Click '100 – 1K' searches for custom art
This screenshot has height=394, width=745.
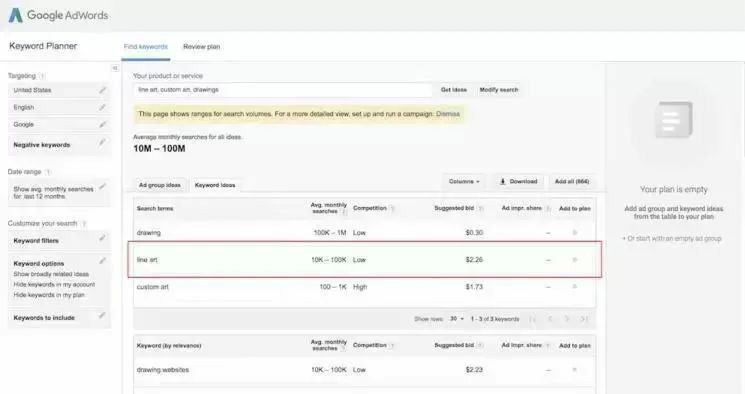click(x=333, y=287)
